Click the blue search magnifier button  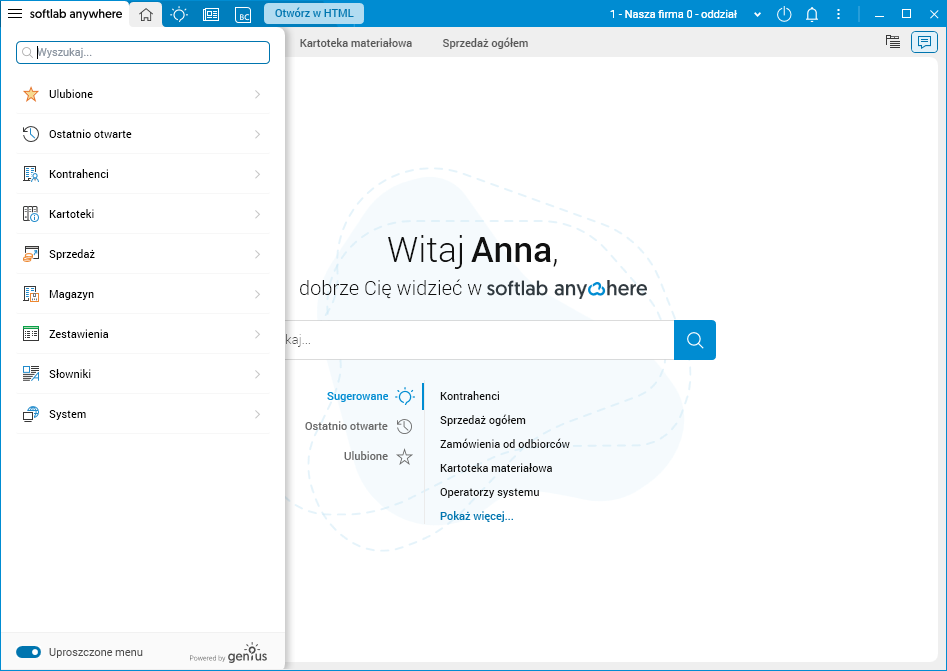click(695, 340)
